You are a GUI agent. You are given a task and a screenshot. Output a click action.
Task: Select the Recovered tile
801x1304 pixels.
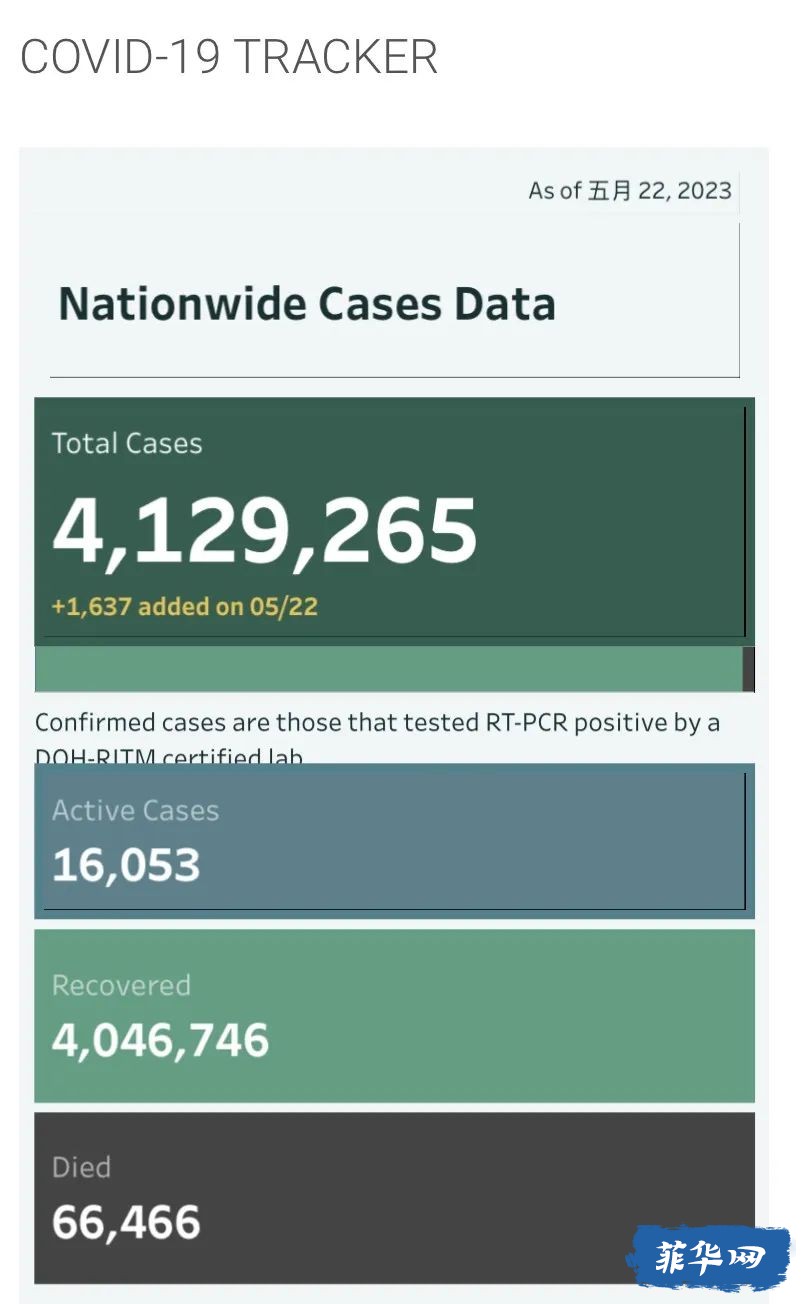tap(394, 1016)
